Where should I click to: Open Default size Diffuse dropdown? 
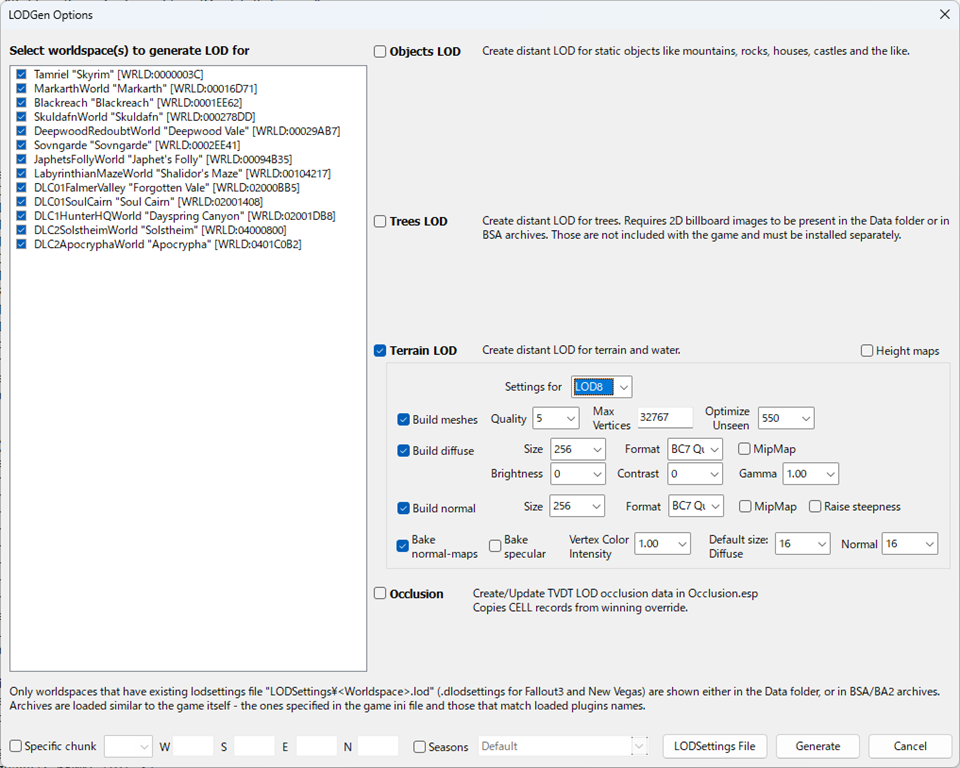coord(803,543)
